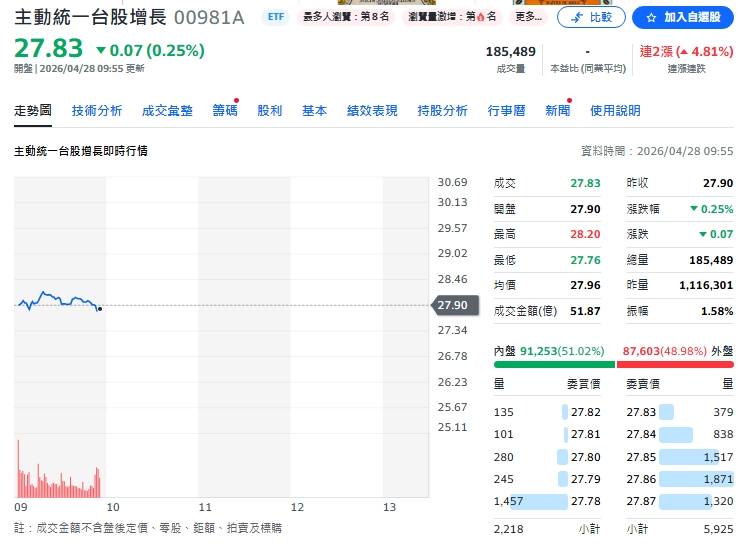The image size is (739, 548).
Task: Open the 基本 tab
Action: 314,111
